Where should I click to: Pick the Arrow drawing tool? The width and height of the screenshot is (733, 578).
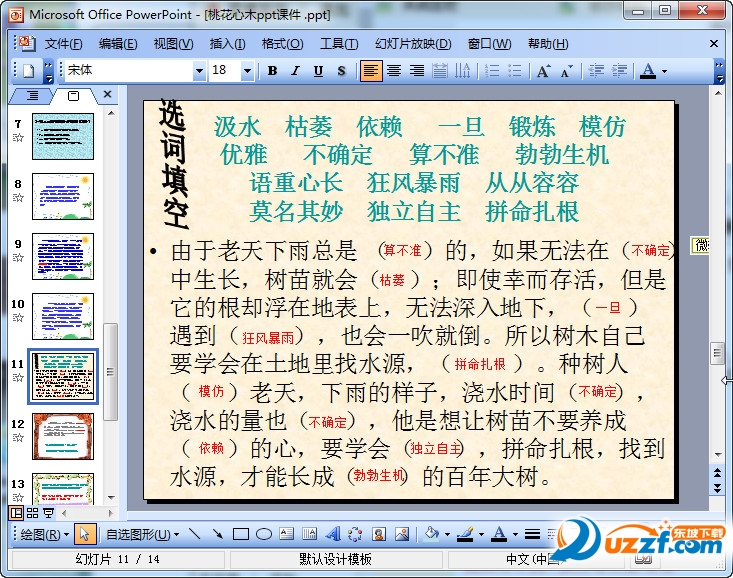(x=217, y=534)
